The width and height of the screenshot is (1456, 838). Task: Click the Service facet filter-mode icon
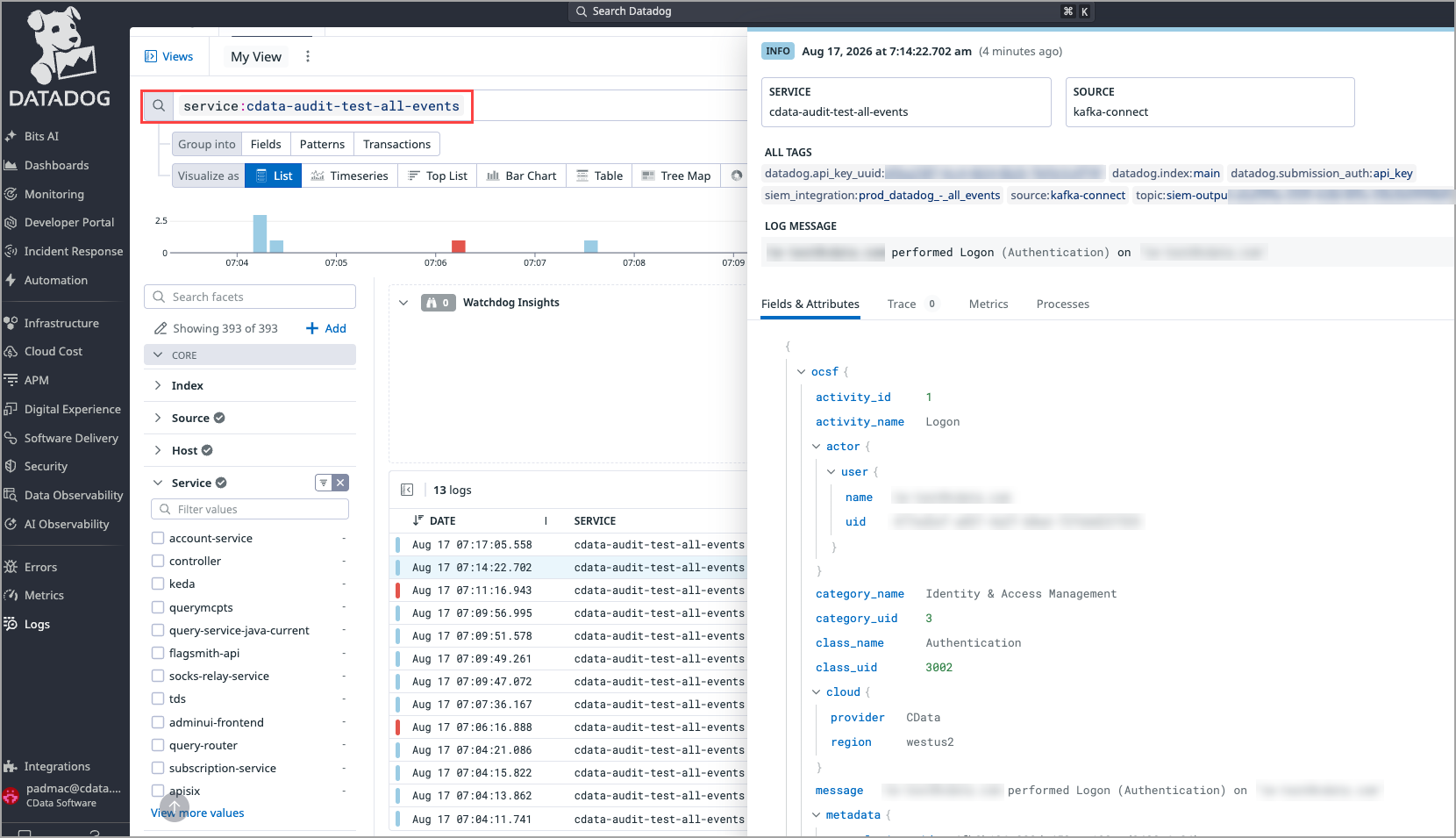point(324,483)
